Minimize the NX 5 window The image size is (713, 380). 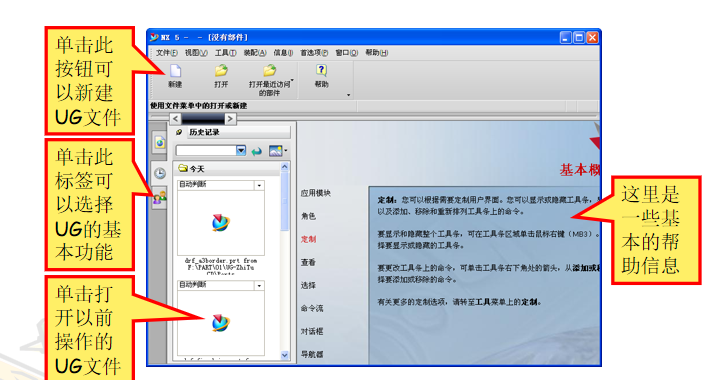[x=565, y=38]
